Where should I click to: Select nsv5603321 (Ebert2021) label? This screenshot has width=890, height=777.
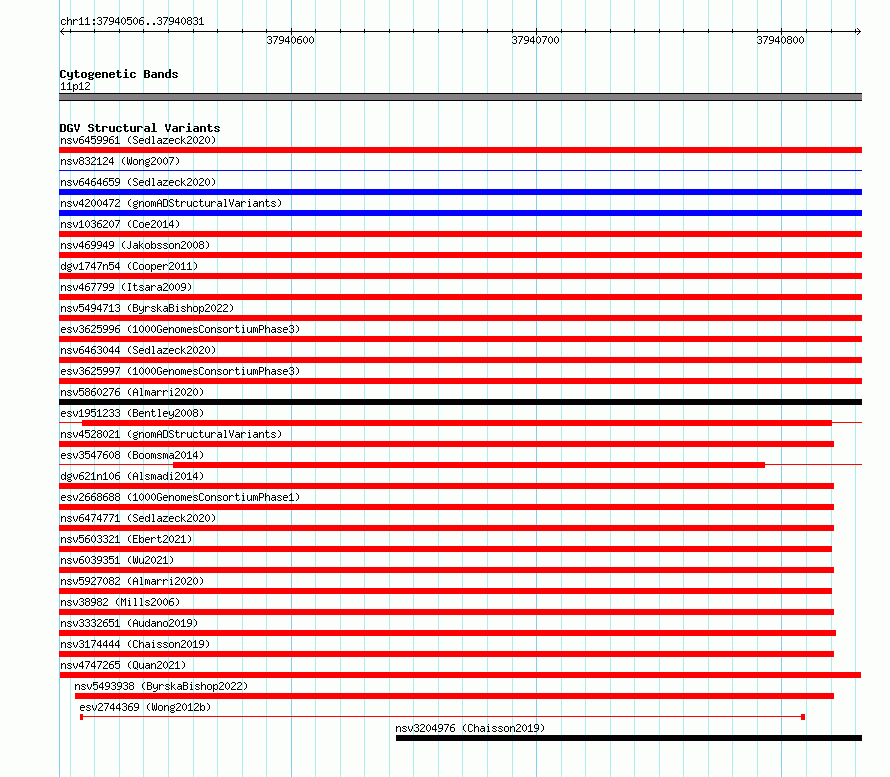click(x=126, y=539)
